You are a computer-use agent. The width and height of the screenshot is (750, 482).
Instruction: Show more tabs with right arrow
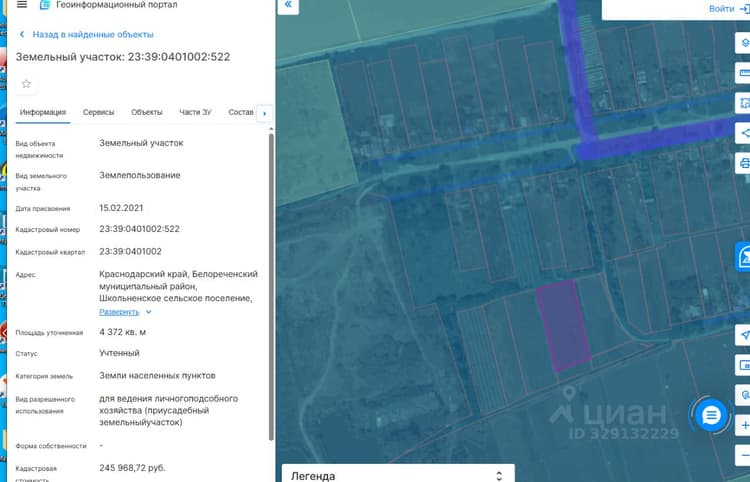tap(265, 114)
